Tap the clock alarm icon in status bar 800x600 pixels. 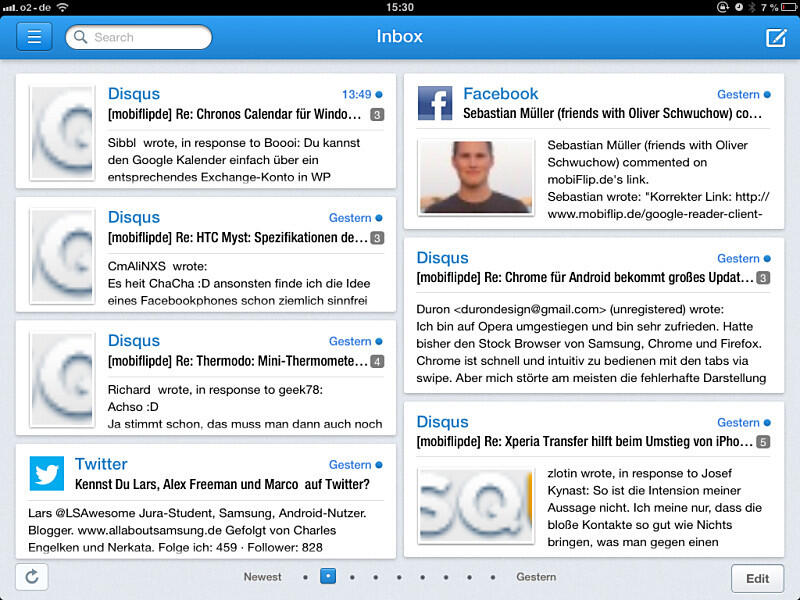[739, 7]
